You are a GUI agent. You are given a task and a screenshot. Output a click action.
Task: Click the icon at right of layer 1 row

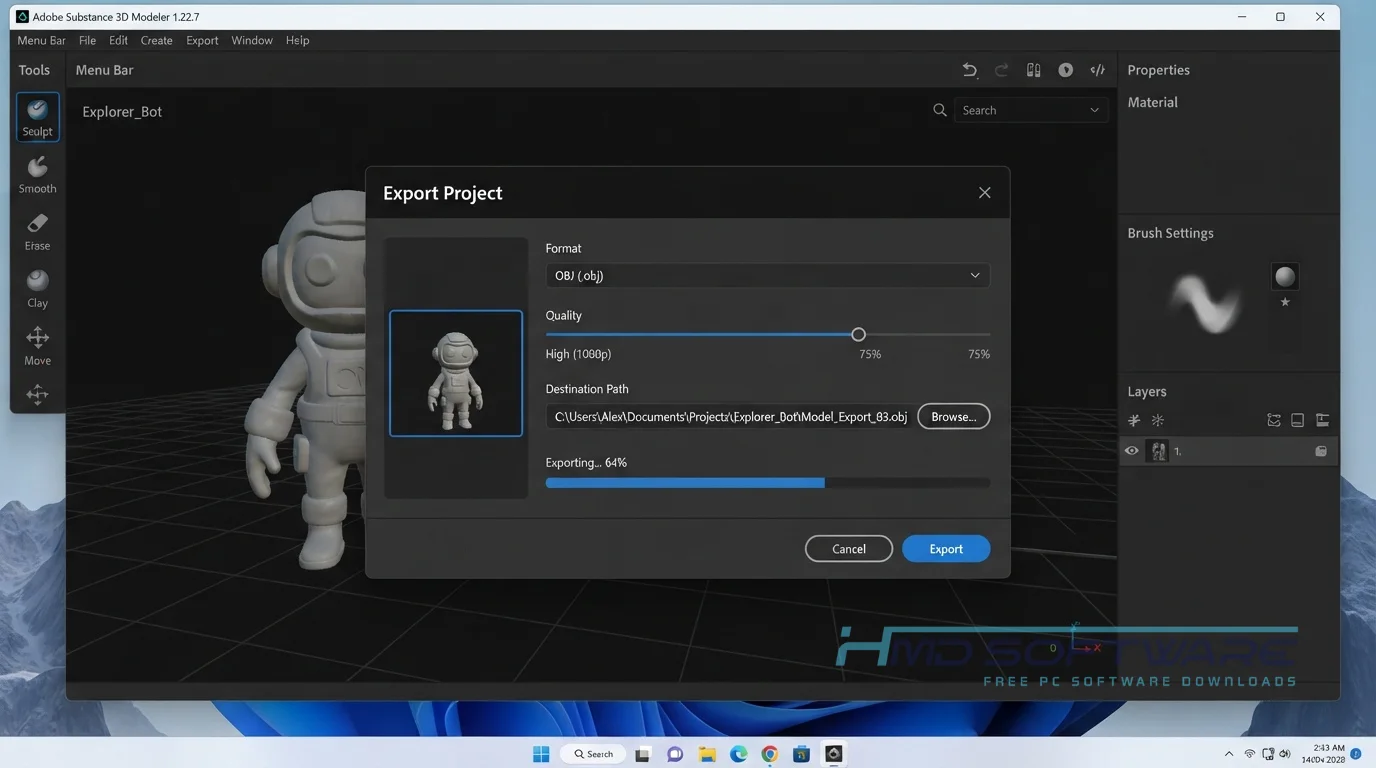click(x=1321, y=451)
